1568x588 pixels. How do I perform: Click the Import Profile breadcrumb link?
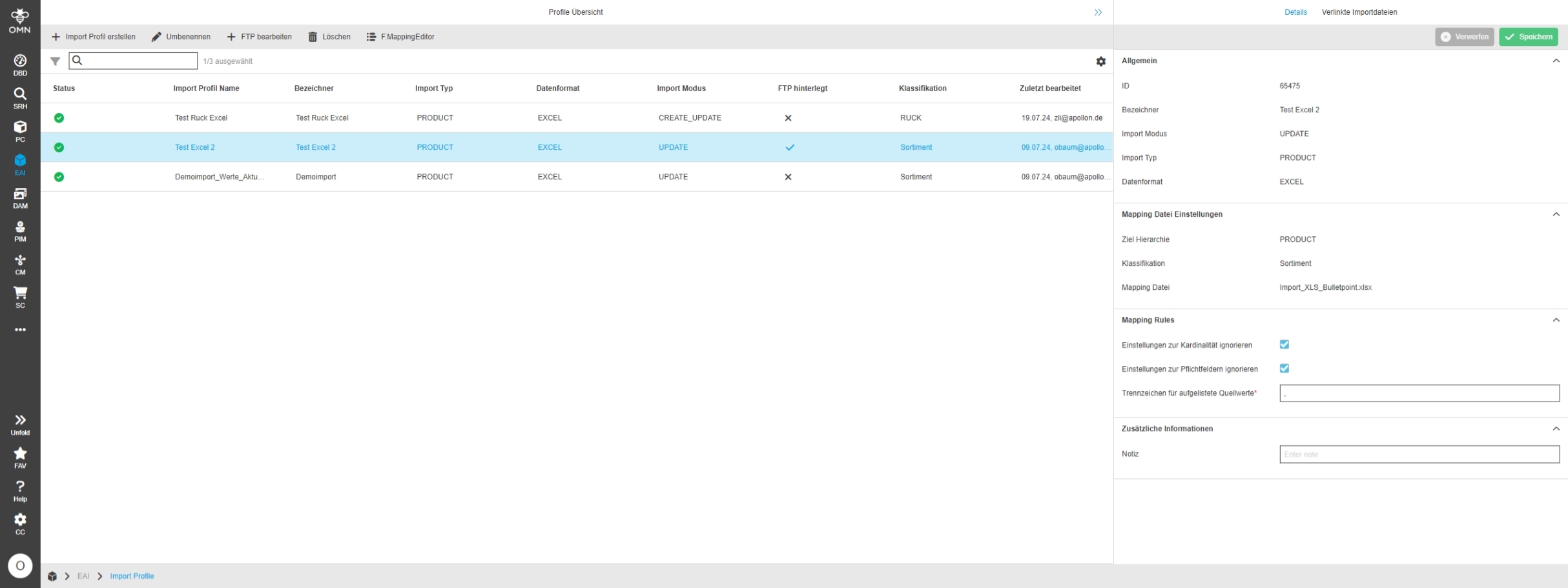(132, 576)
